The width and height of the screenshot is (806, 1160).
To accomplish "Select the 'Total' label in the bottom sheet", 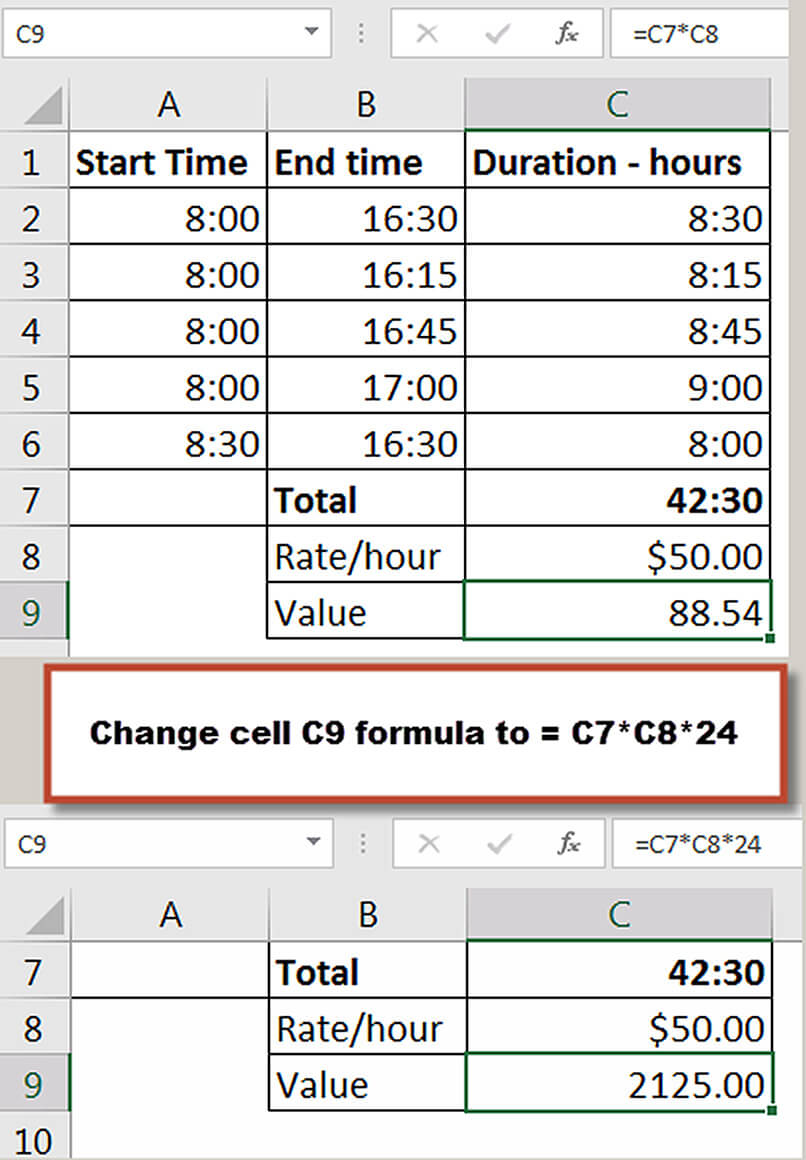I will (x=368, y=971).
